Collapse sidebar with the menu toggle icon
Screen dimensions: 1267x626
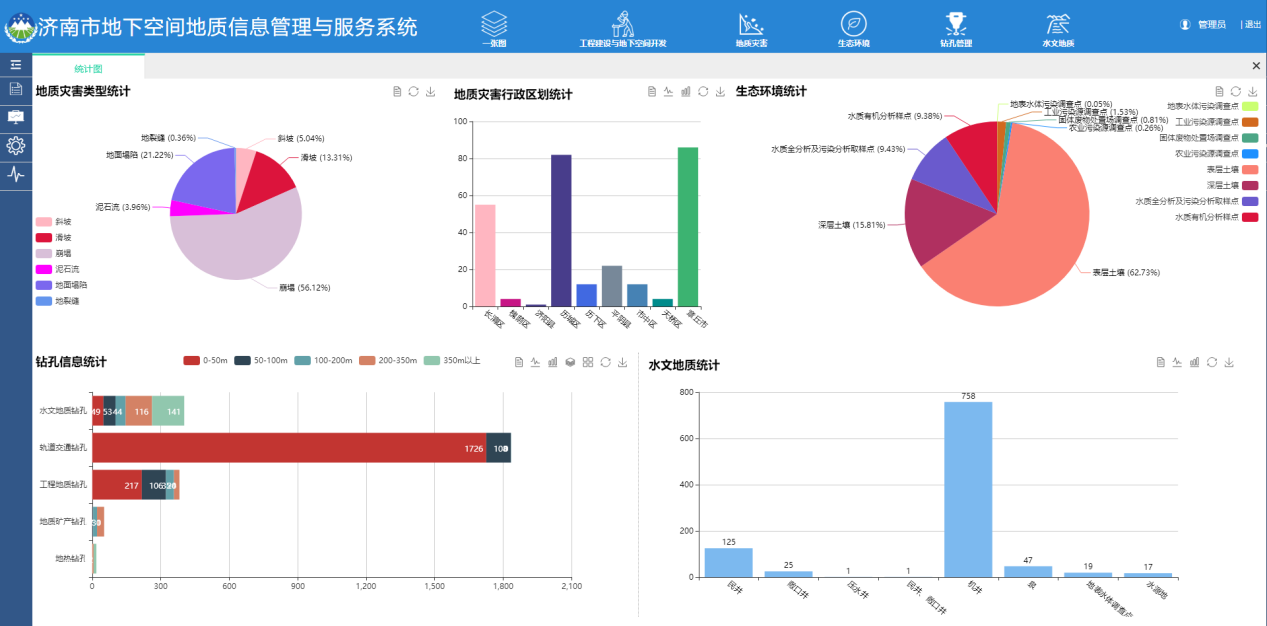click(16, 65)
